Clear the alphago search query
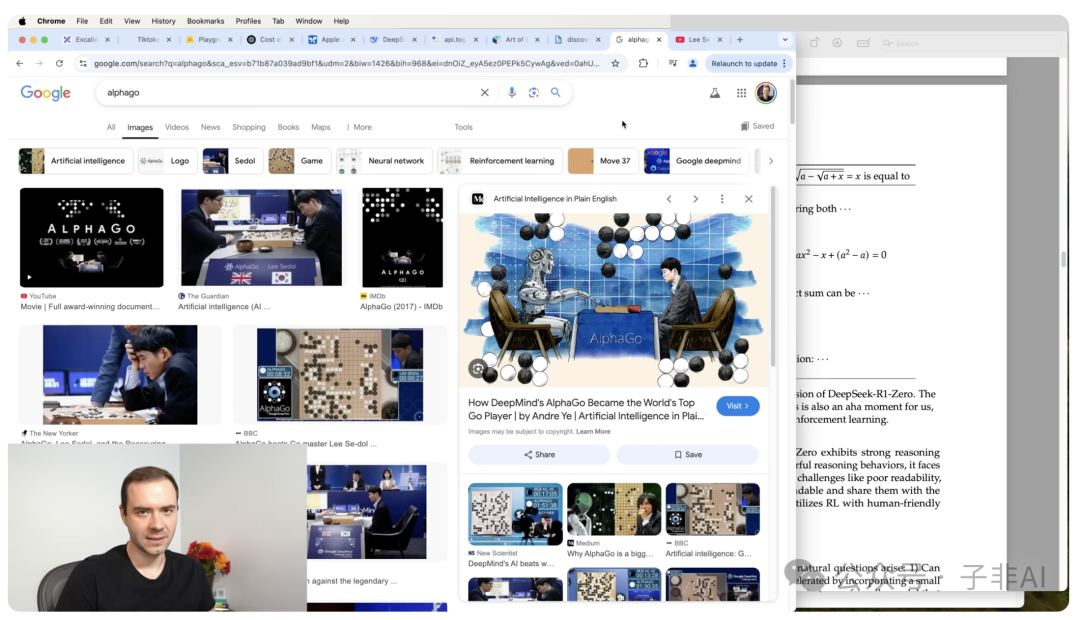1080x620 pixels. pyautogui.click(x=484, y=92)
